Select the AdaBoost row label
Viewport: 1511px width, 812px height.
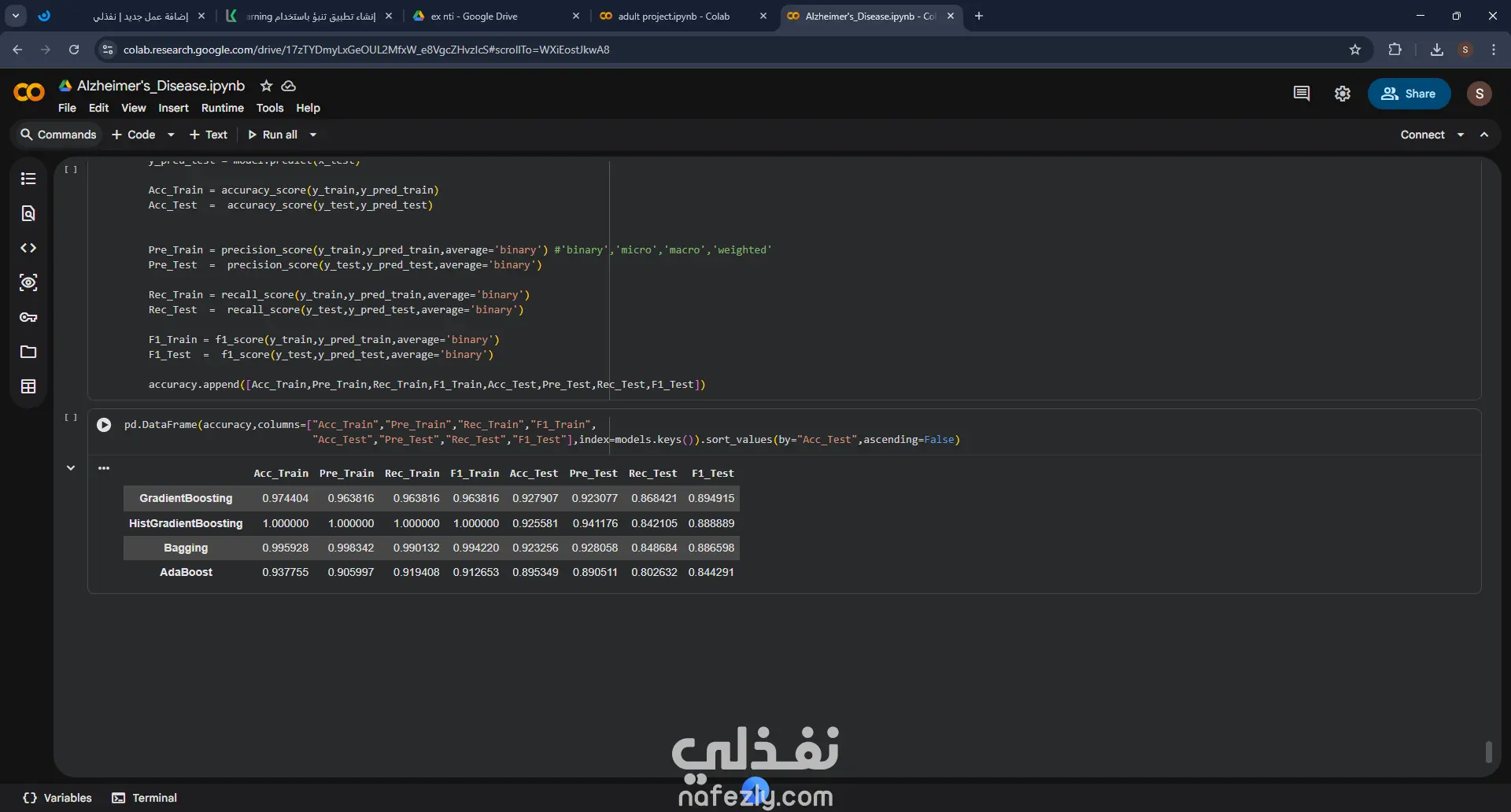click(x=186, y=572)
